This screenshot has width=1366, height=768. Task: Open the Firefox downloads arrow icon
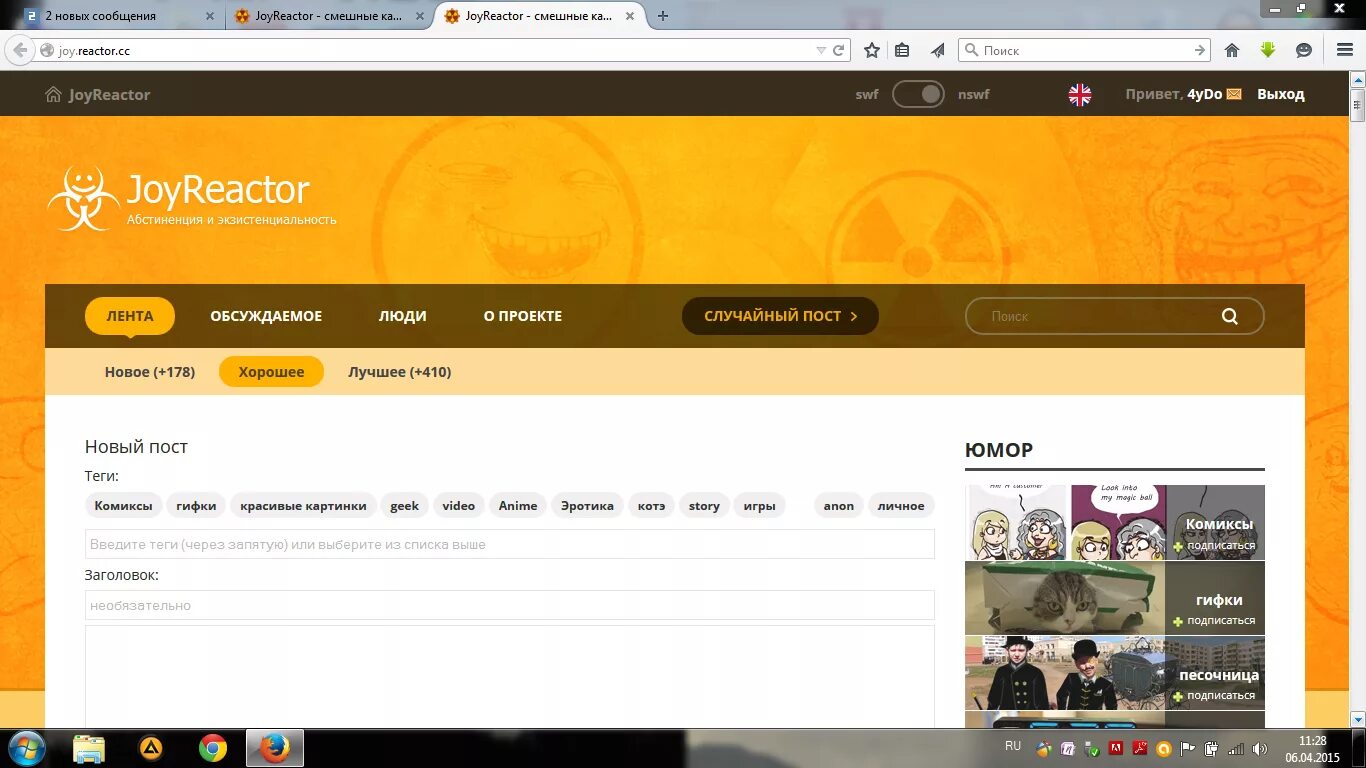[1268, 49]
